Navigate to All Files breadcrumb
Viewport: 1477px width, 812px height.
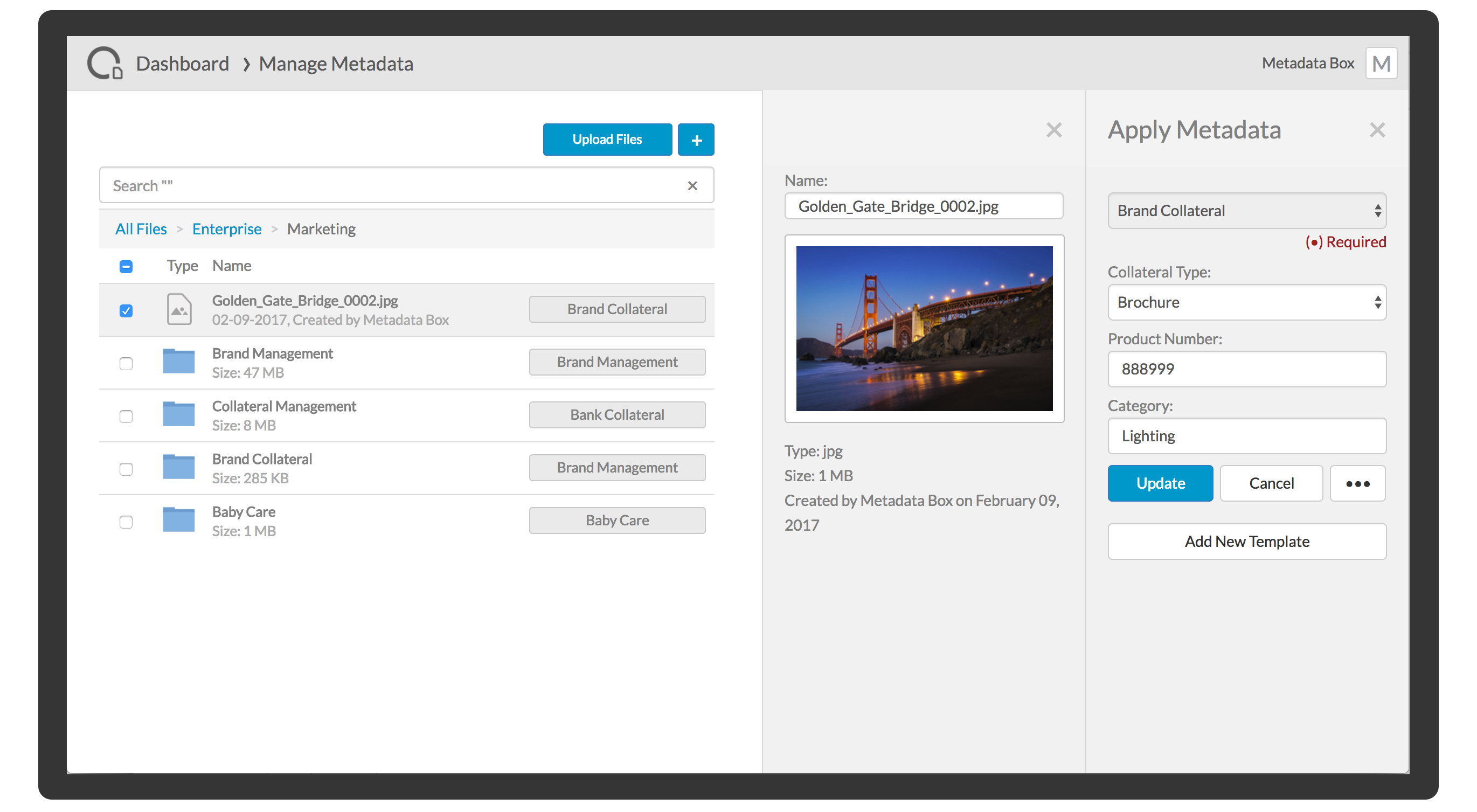(141, 229)
